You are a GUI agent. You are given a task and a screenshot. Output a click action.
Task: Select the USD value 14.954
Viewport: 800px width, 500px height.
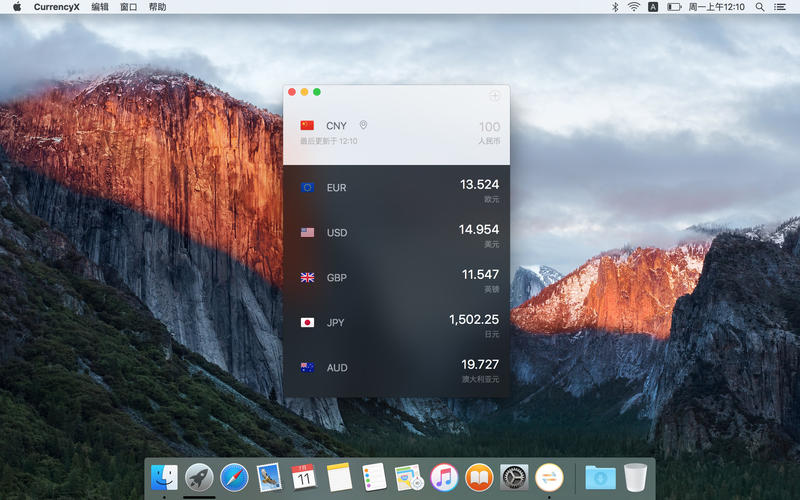[x=479, y=229]
